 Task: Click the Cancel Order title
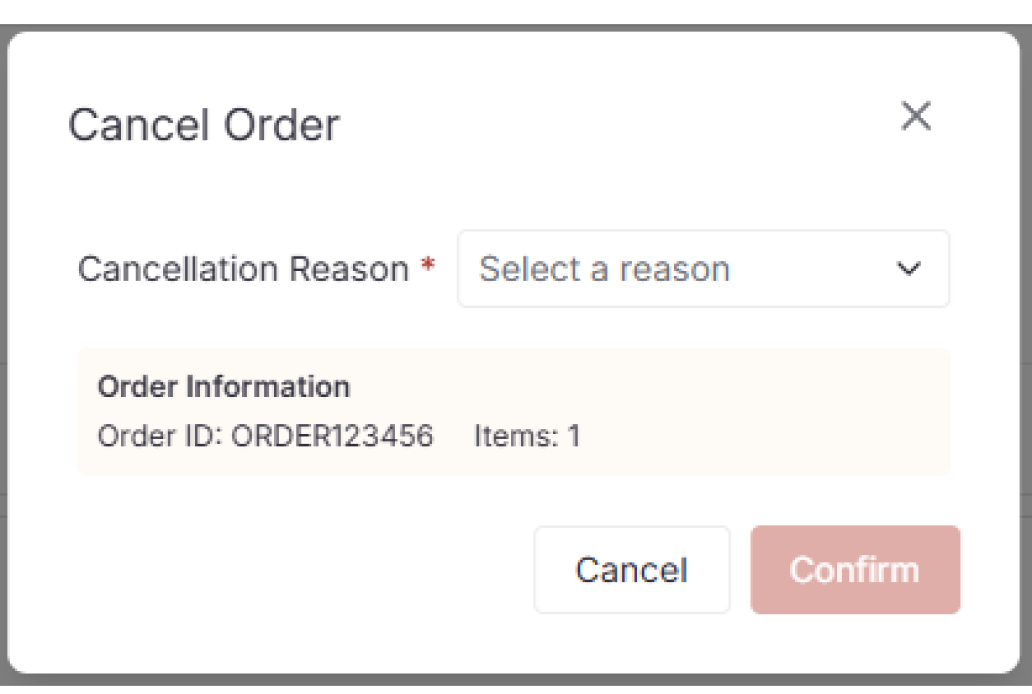203,124
